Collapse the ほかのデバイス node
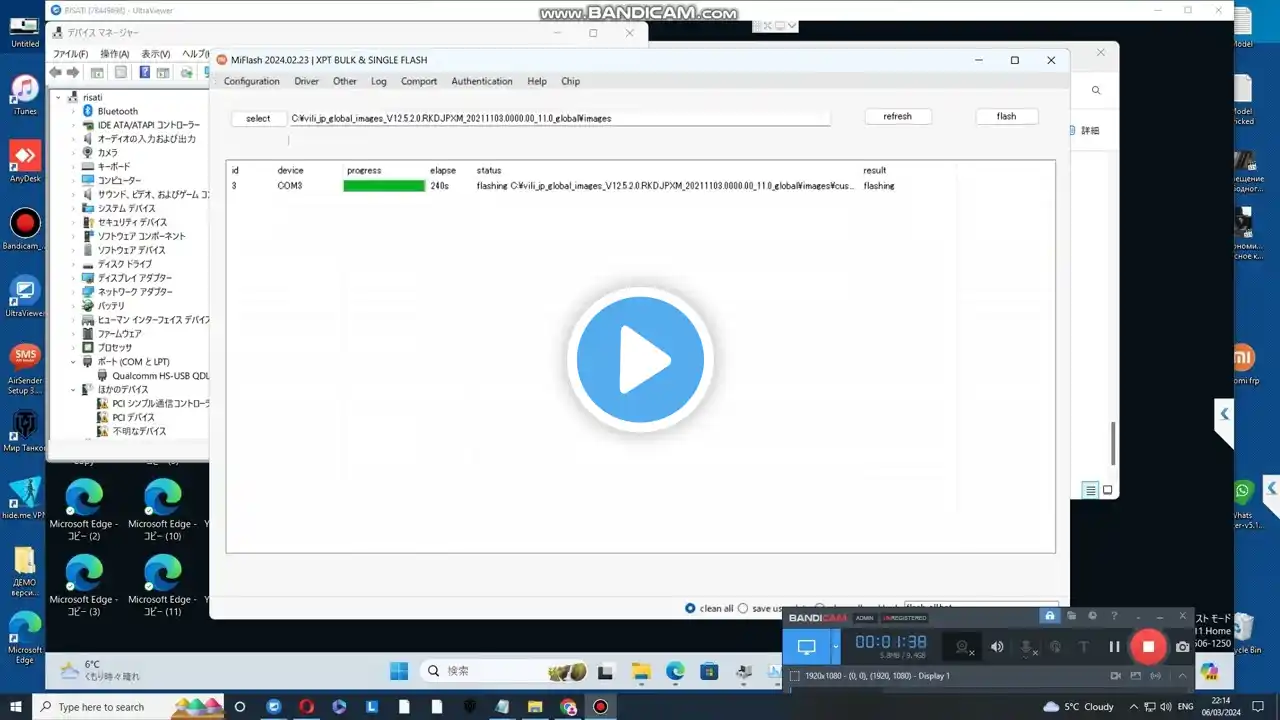Viewport: 1280px width, 720px height. tap(74, 389)
